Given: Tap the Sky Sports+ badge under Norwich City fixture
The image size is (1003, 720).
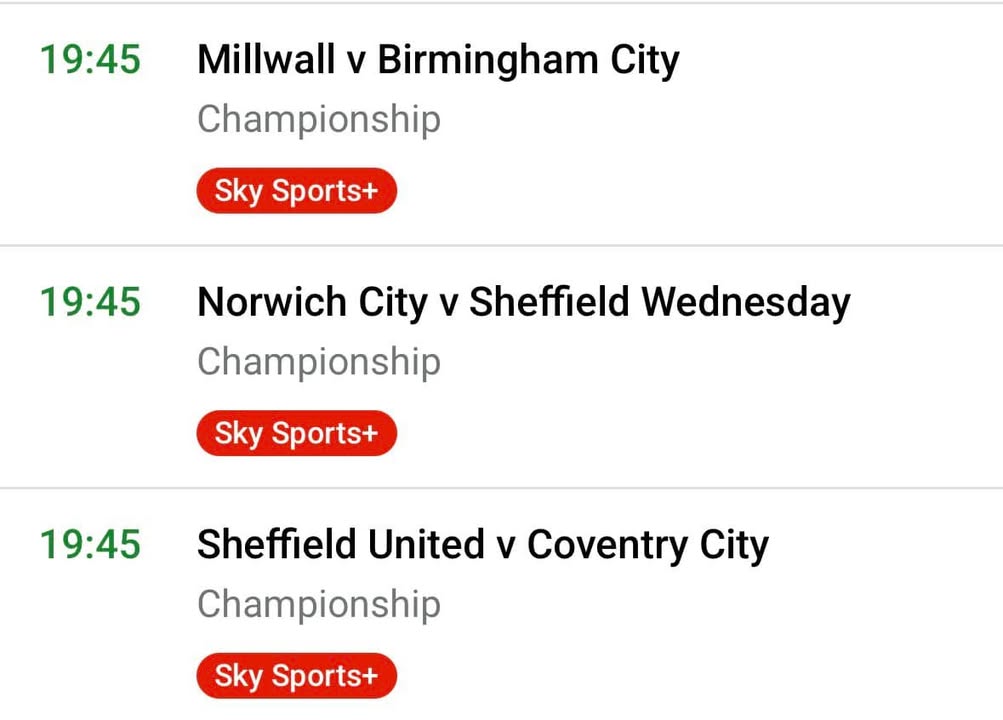Looking at the screenshot, I should pos(296,433).
